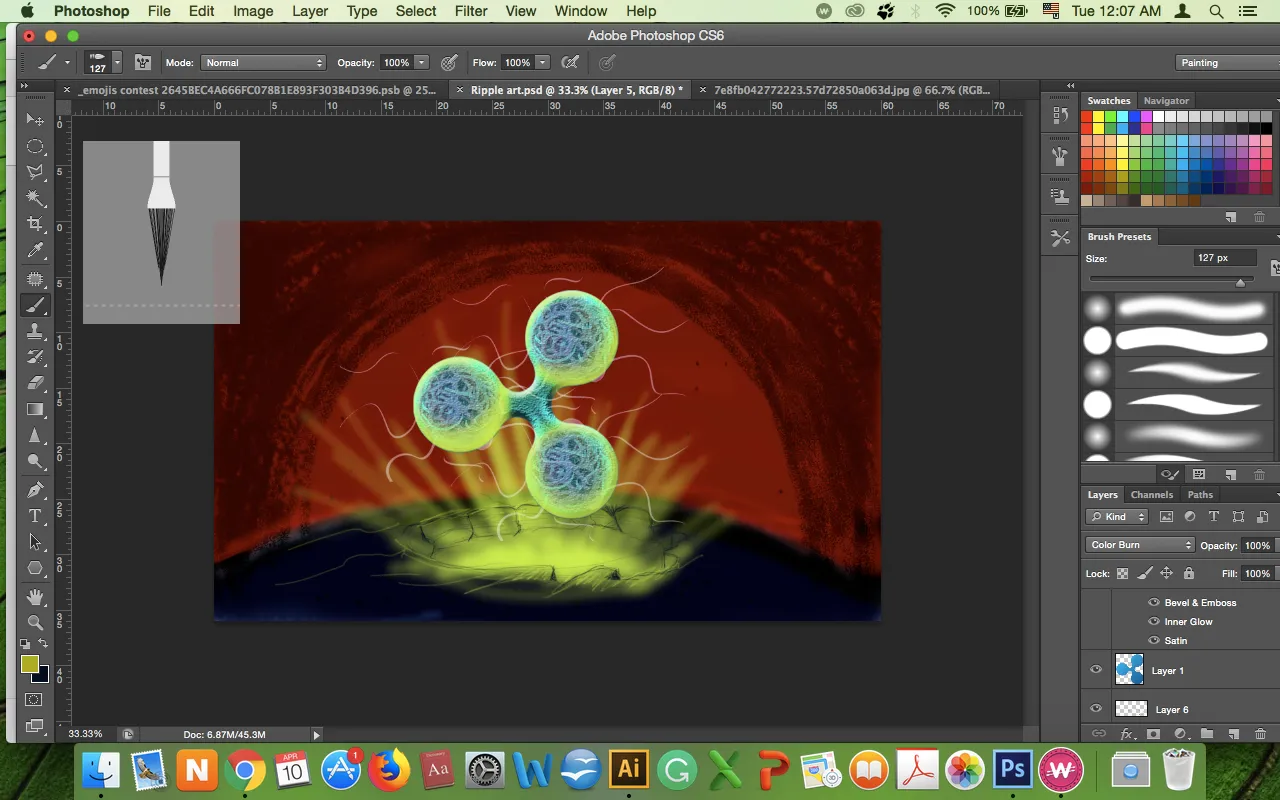Toggle Inner Glow effect visibility

coord(1154,621)
